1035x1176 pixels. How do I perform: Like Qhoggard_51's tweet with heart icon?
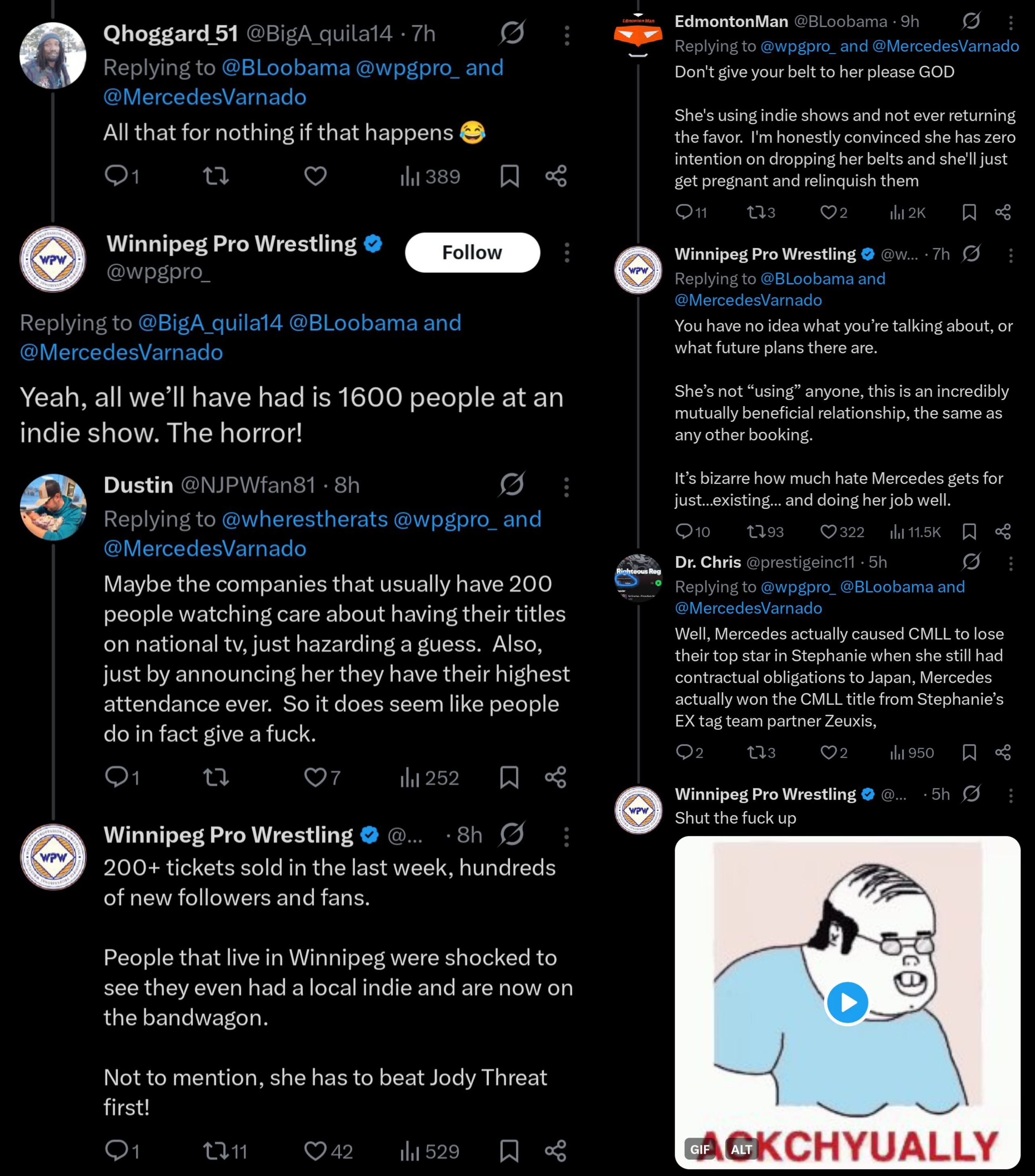tap(315, 176)
